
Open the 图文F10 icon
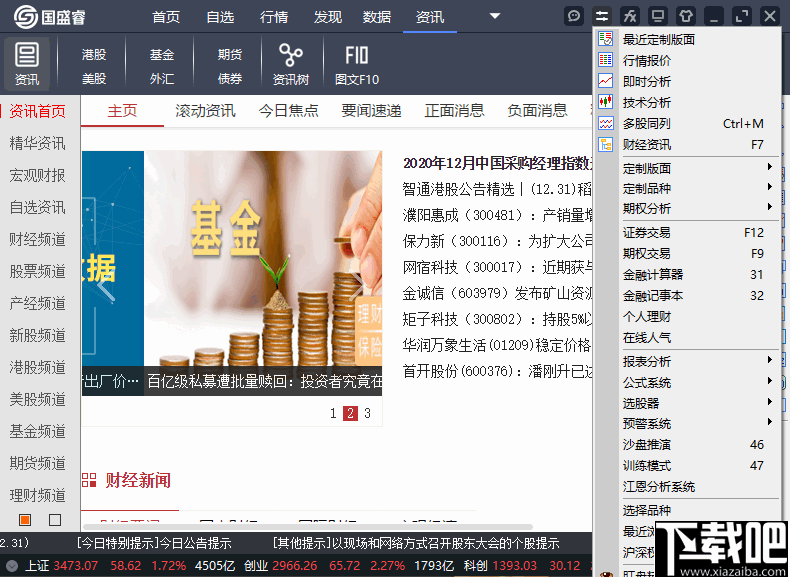357,64
